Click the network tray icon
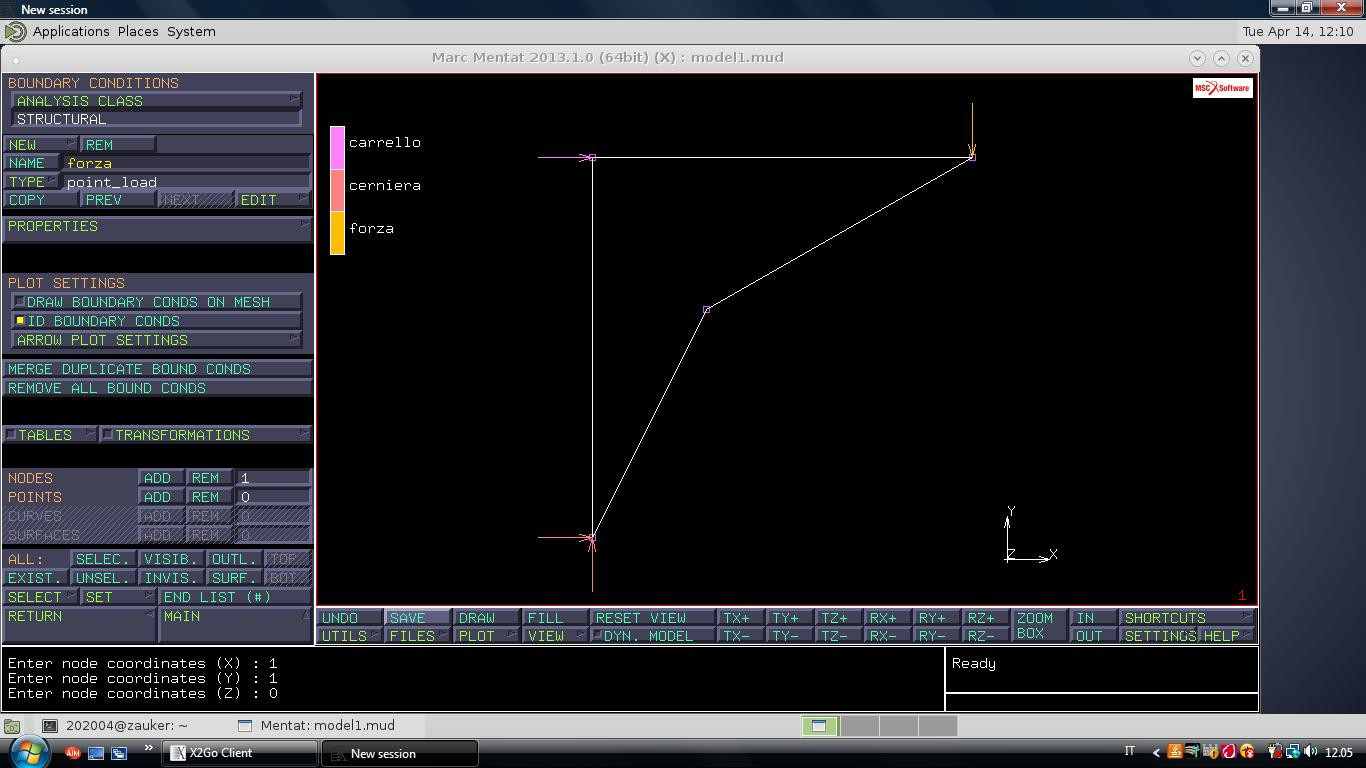The width and height of the screenshot is (1366, 768). pos(1292,752)
